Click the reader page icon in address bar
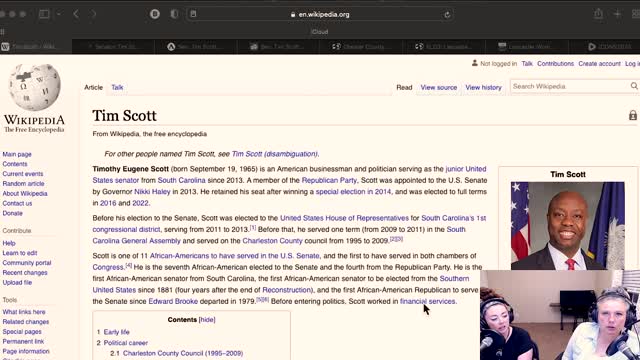The image size is (640, 360). pos(193,14)
